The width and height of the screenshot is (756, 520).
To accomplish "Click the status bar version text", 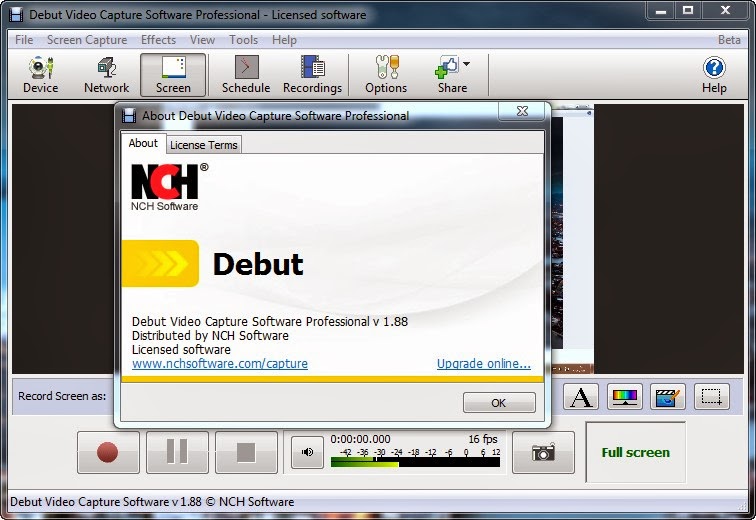I will click(x=152, y=502).
